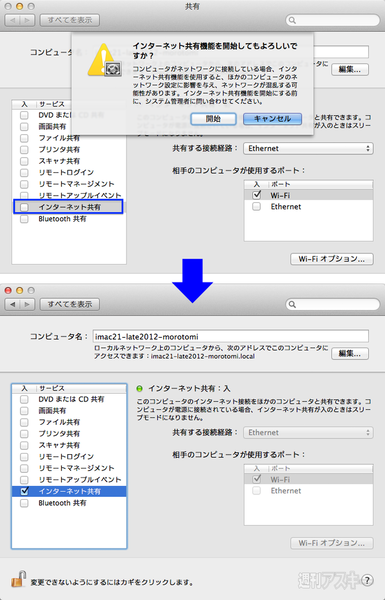Toggle Bluetooth 共有 checkbox in the bottom window
The image size is (385, 600).
coord(24,503)
